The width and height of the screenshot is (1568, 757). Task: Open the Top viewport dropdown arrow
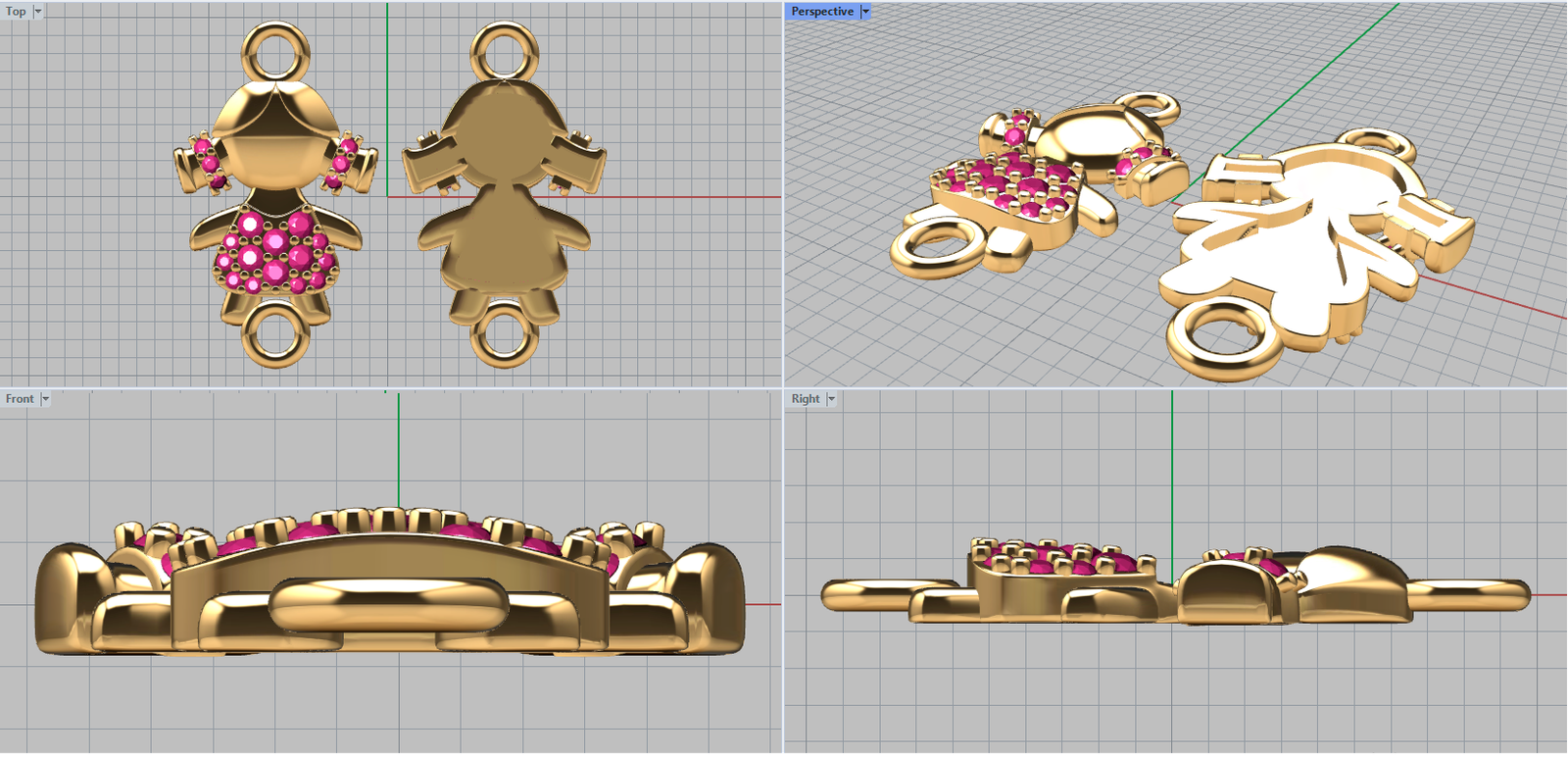pos(38,12)
